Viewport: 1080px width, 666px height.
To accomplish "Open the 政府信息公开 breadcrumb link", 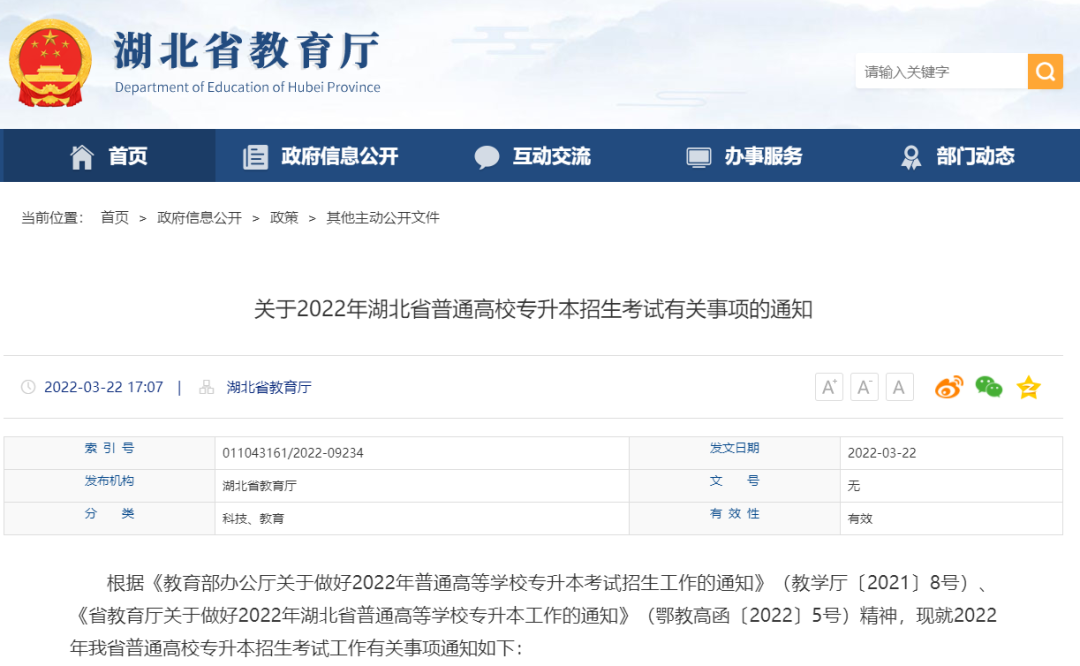I will pyautogui.click(x=200, y=216).
